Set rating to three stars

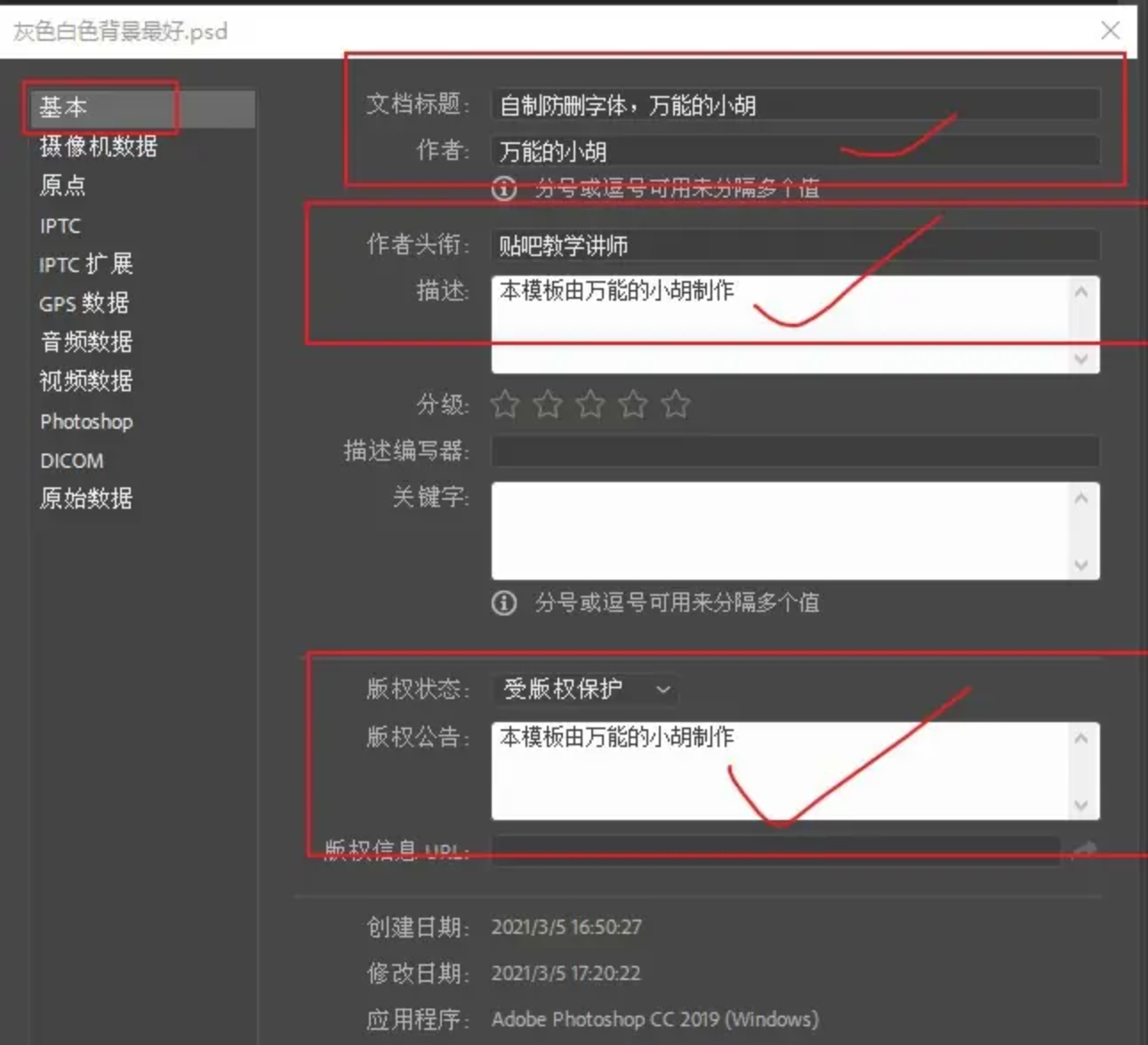[x=590, y=405]
